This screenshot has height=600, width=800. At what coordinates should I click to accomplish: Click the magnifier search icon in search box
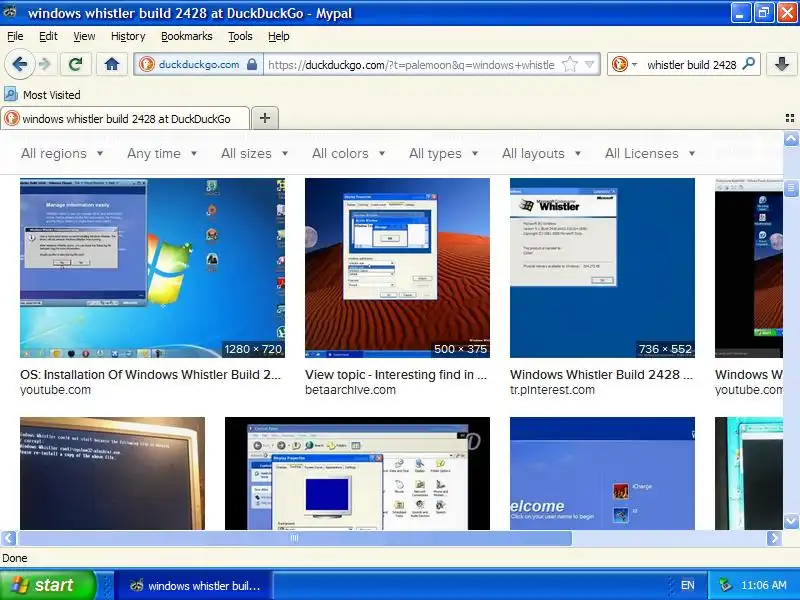click(748, 64)
